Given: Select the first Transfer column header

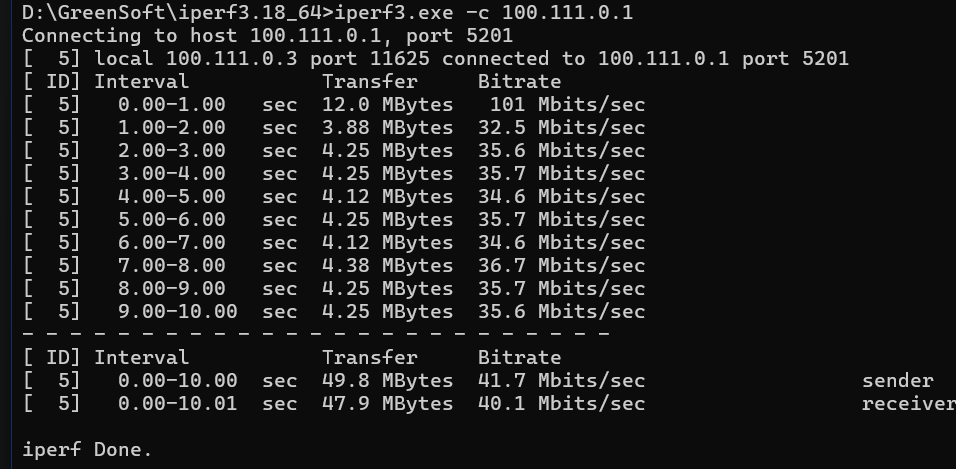Looking at the screenshot, I should (369, 81).
